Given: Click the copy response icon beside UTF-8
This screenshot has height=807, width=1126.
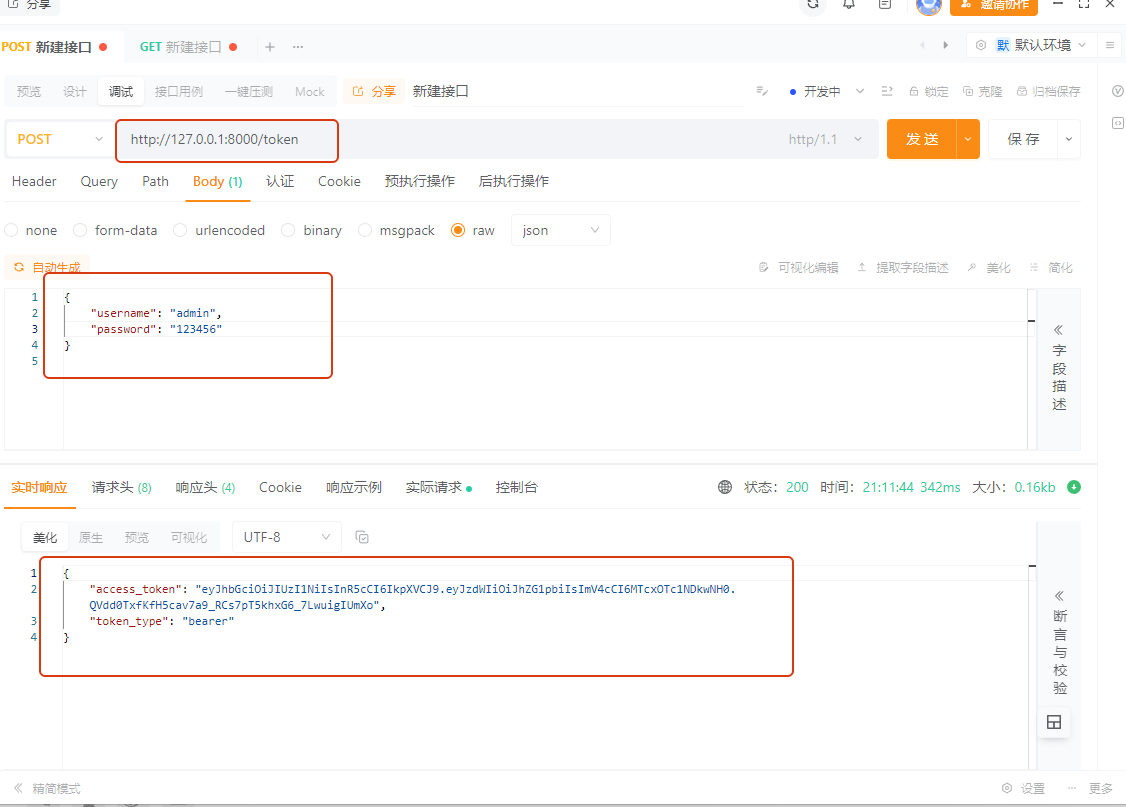Looking at the screenshot, I should tap(363, 537).
